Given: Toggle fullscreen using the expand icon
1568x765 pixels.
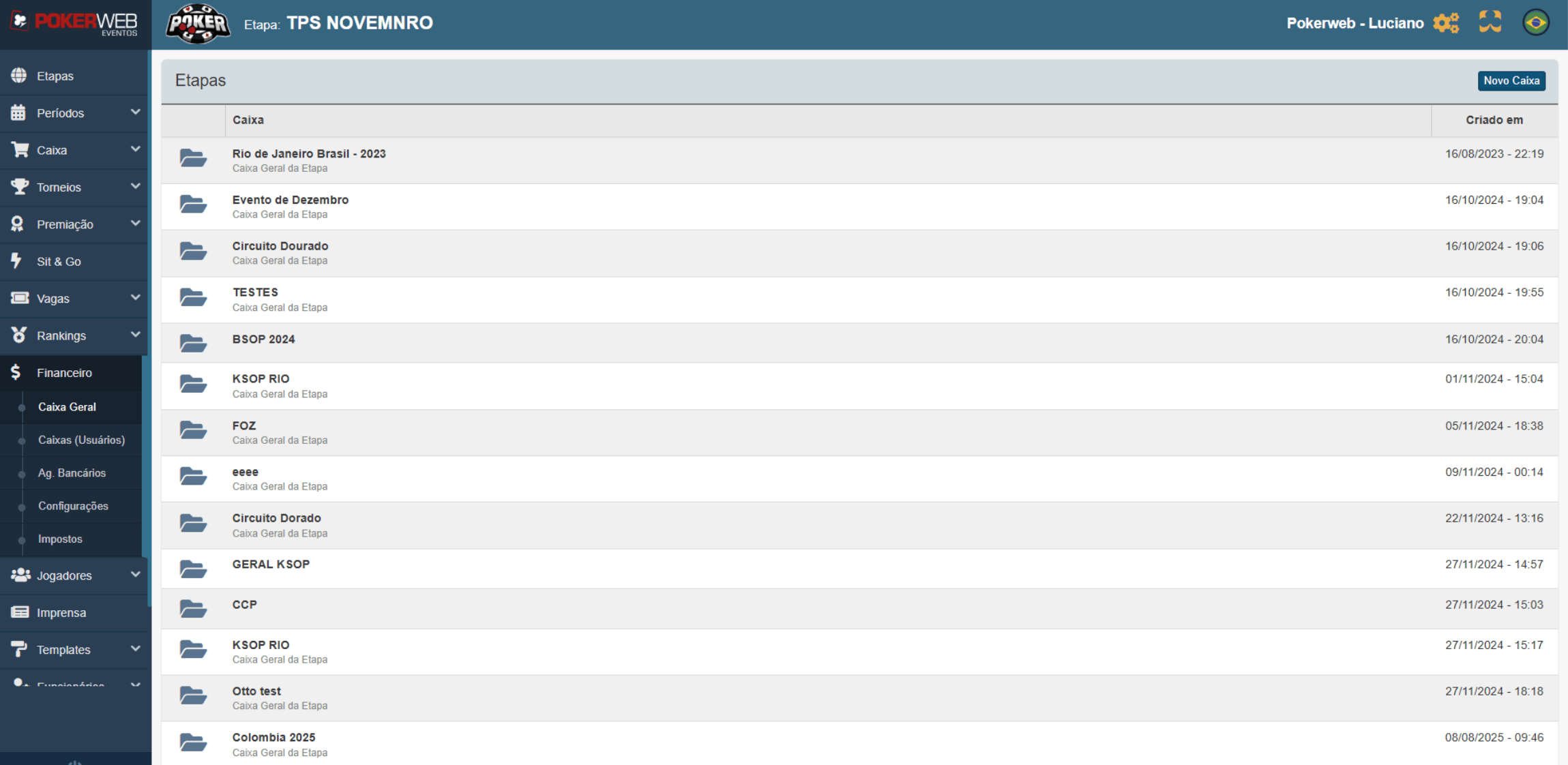Looking at the screenshot, I should point(1490,22).
